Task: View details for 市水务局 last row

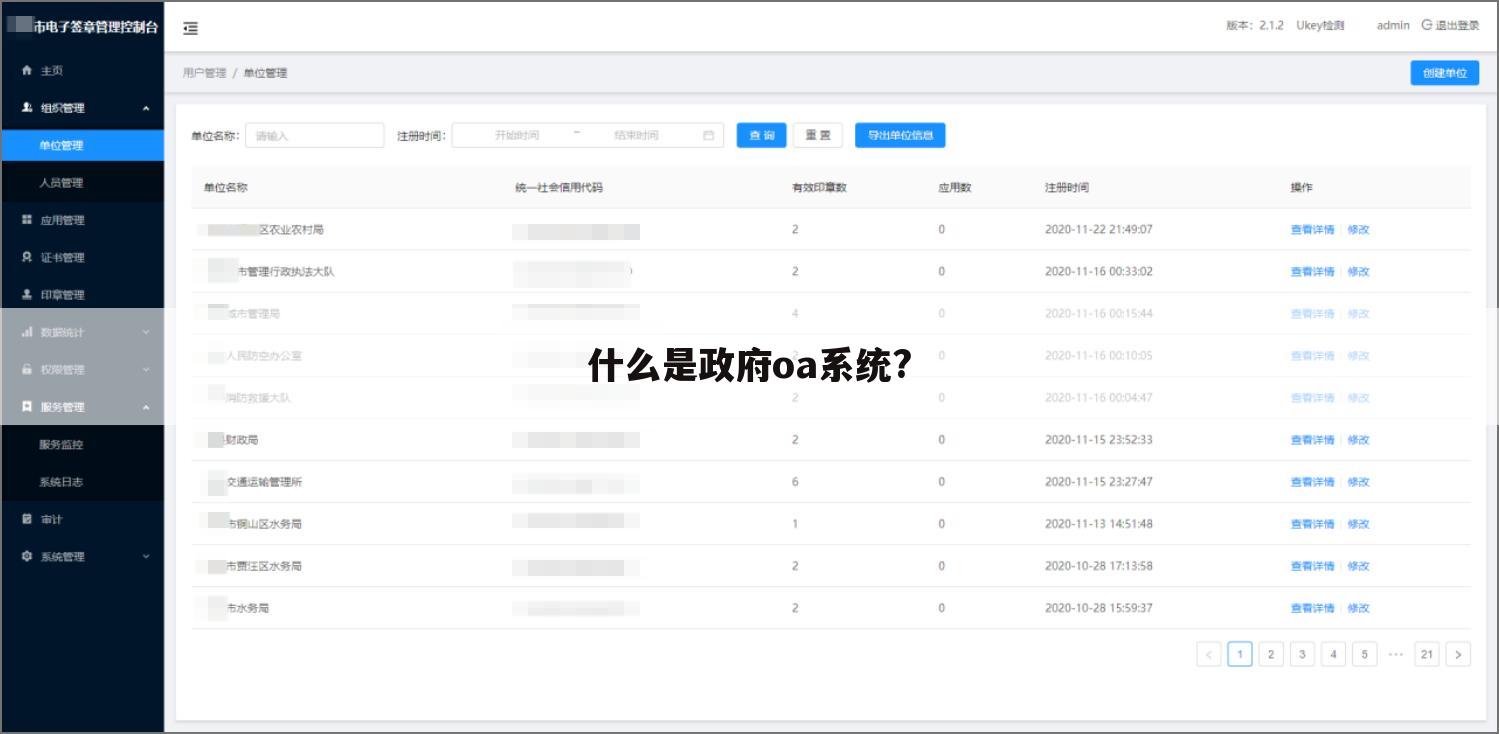Action: 1312,608
